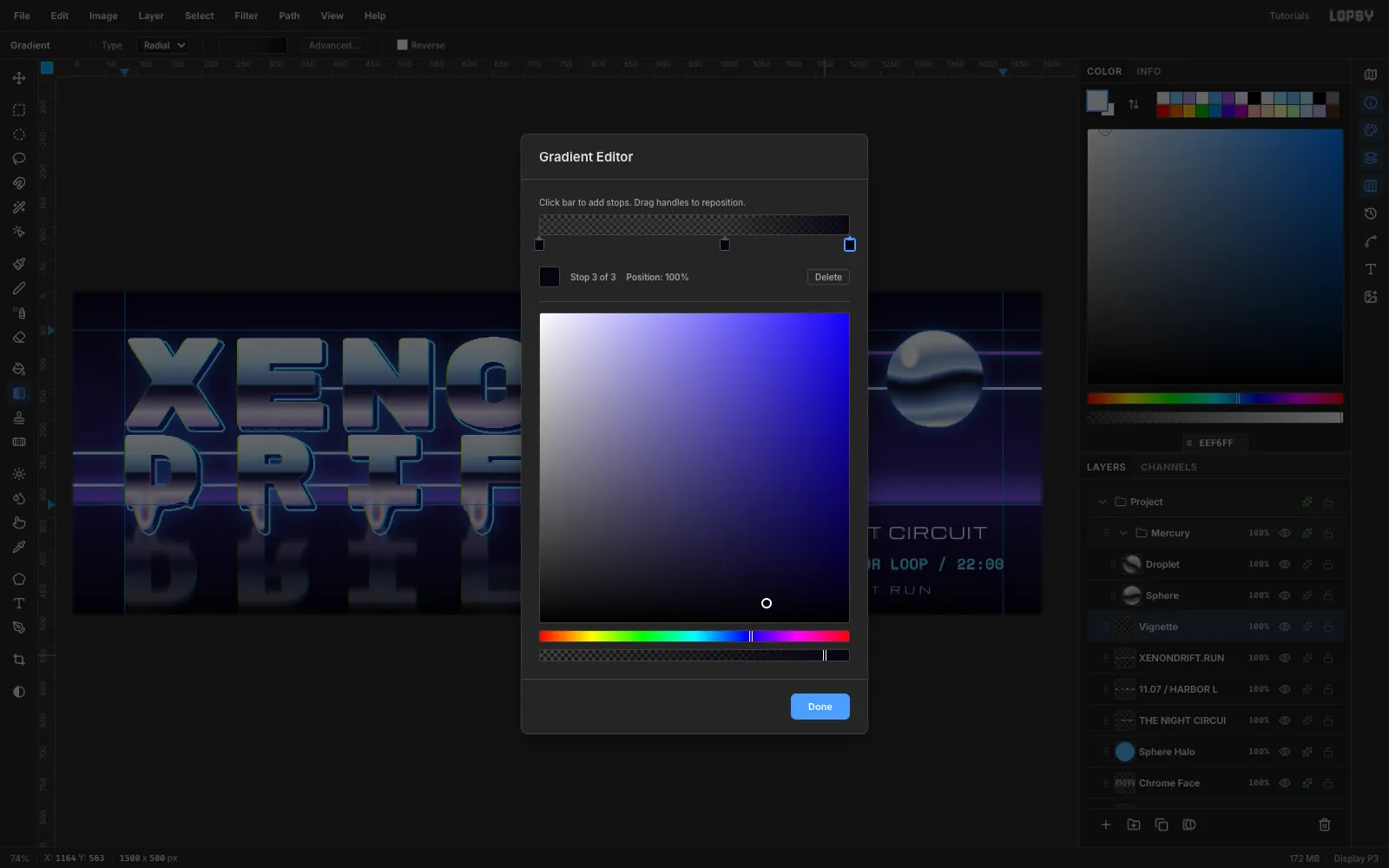The width and height of the screenshot is (1389, 868).
Task: Pick the Brush tool
Action: (x=18, y=264)
